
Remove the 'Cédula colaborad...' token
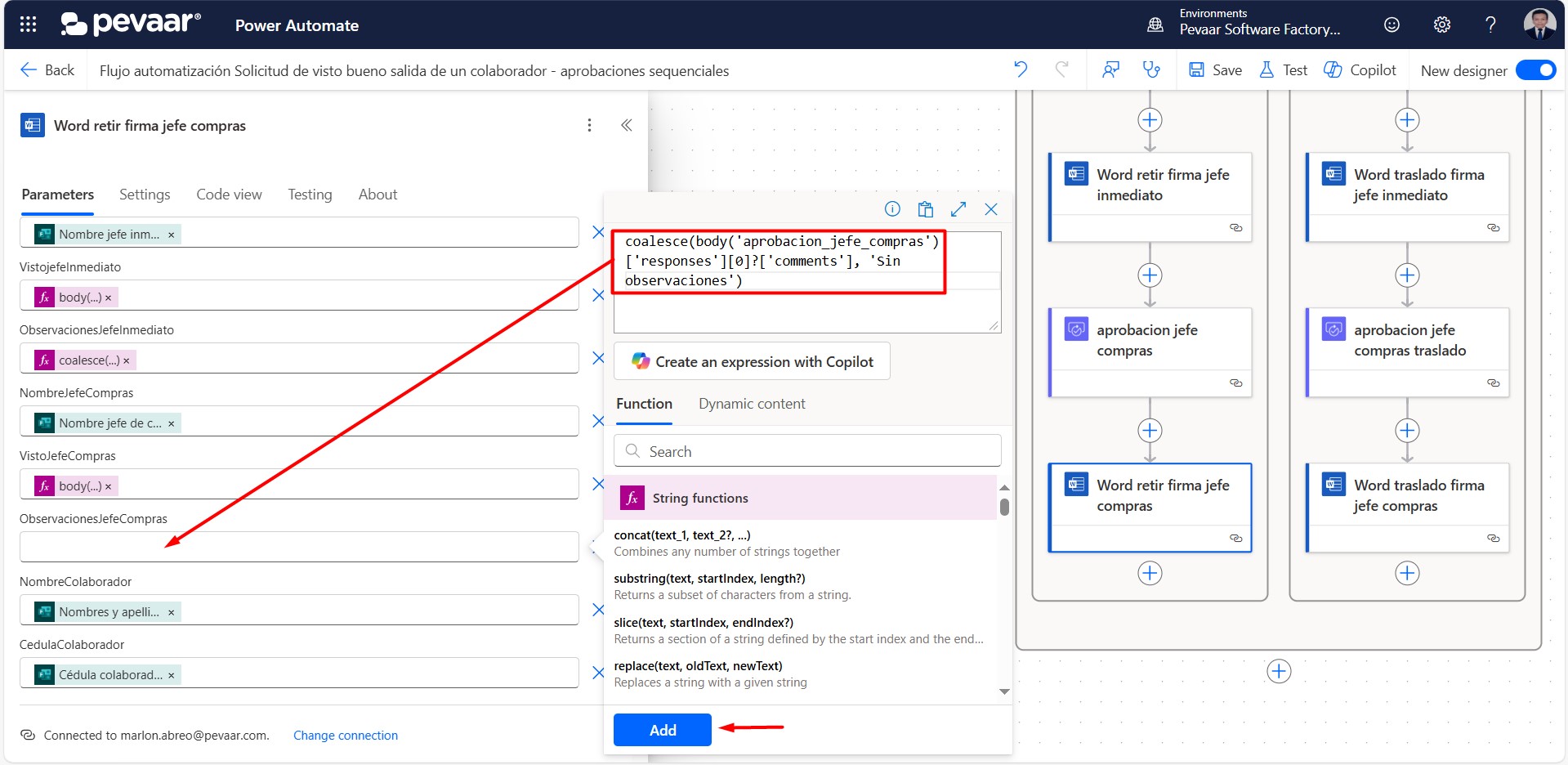coord(171,675)
